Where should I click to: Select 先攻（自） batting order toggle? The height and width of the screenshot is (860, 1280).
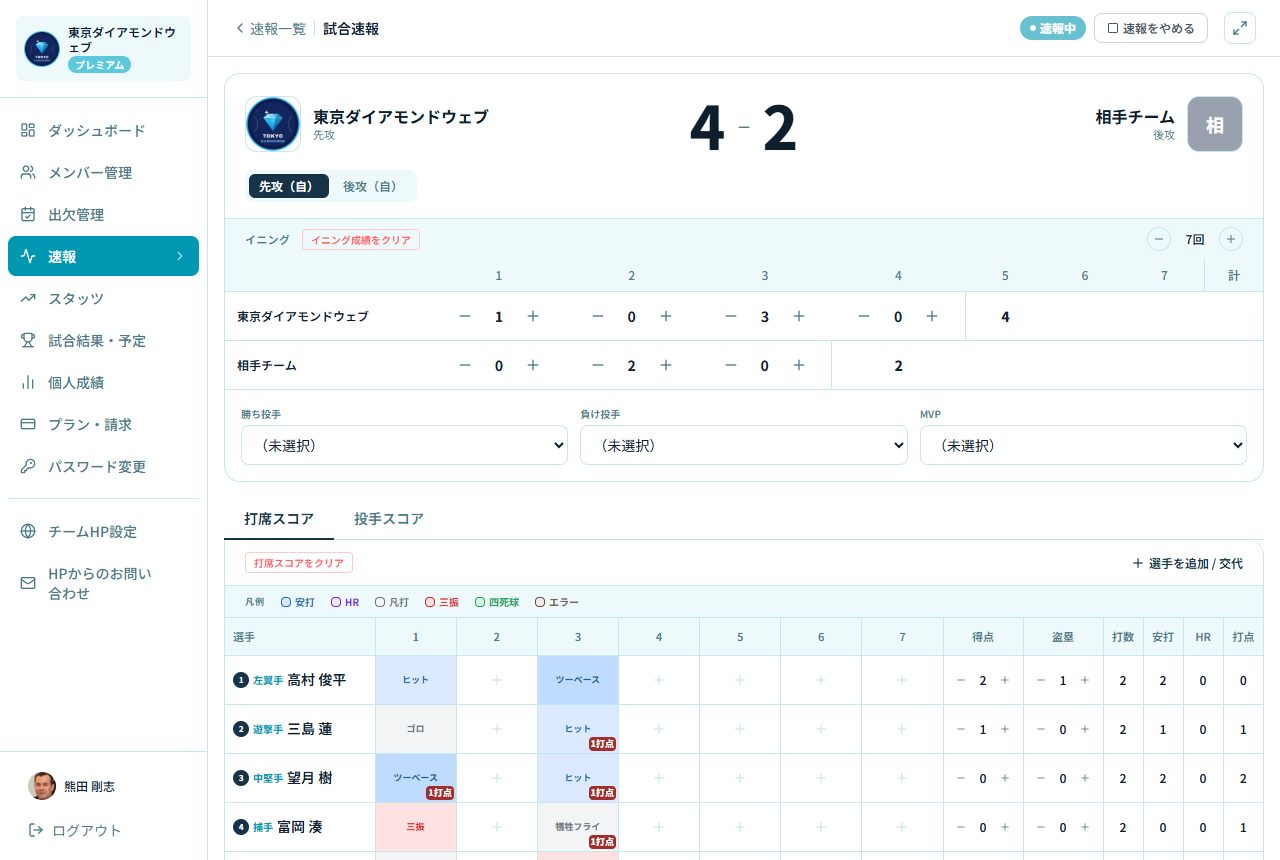click(287, 186)
